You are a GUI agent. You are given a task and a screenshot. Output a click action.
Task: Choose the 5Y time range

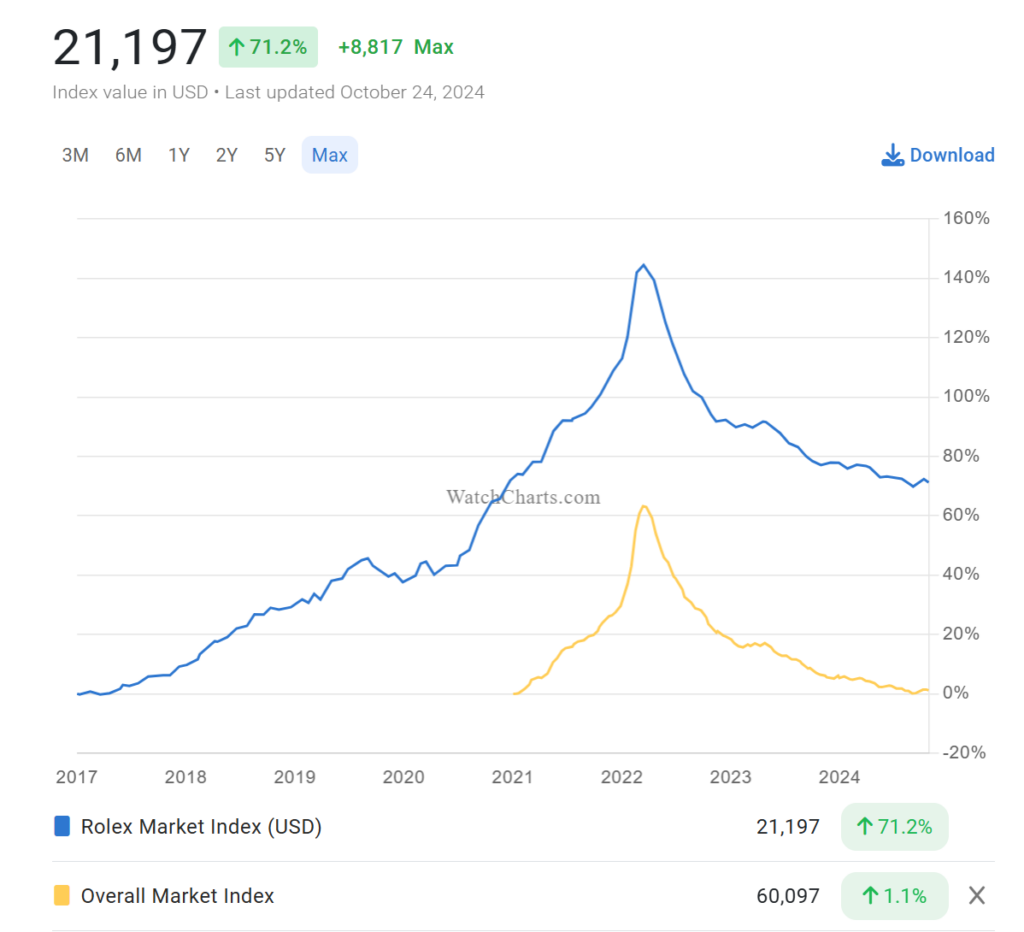click(274, 155)
